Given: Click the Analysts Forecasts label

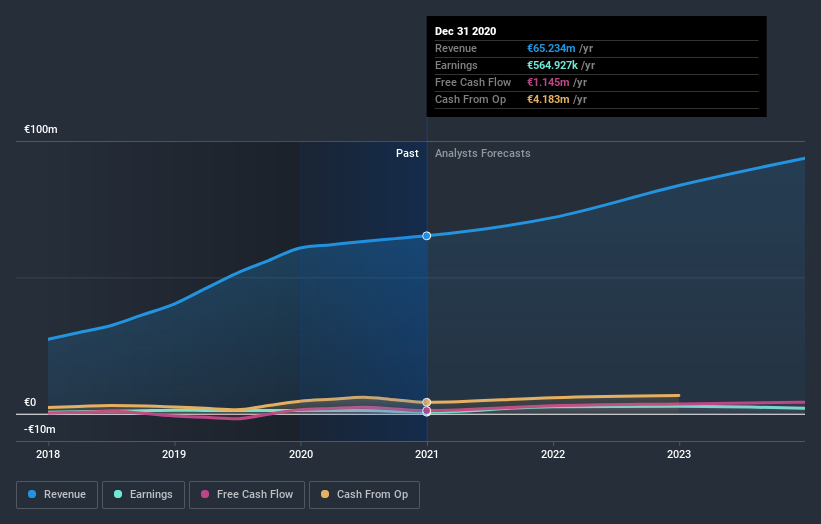Looking at the screenshot, I should click(482, 153).
